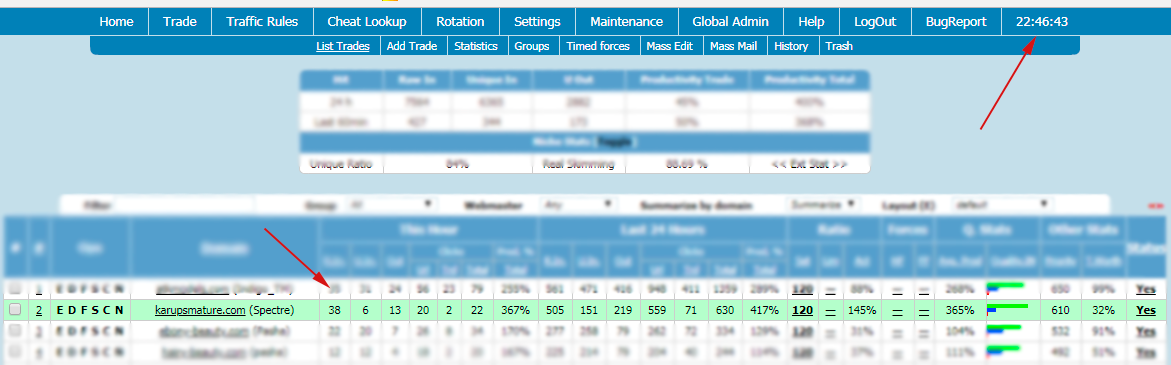1171x365 pixels.
Task: Click E option letter in karupsmature.com row
Action: tap(60, 310)
